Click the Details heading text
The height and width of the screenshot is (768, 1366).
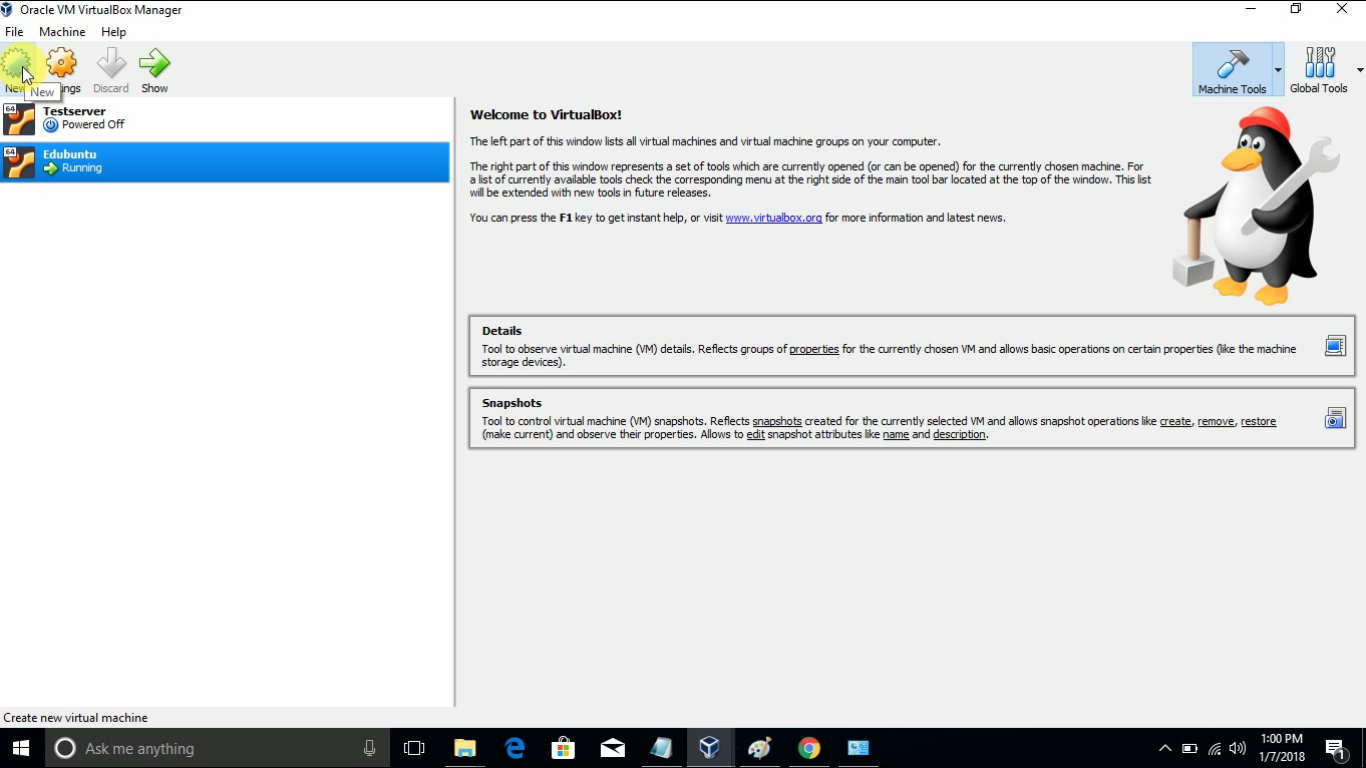502,331
